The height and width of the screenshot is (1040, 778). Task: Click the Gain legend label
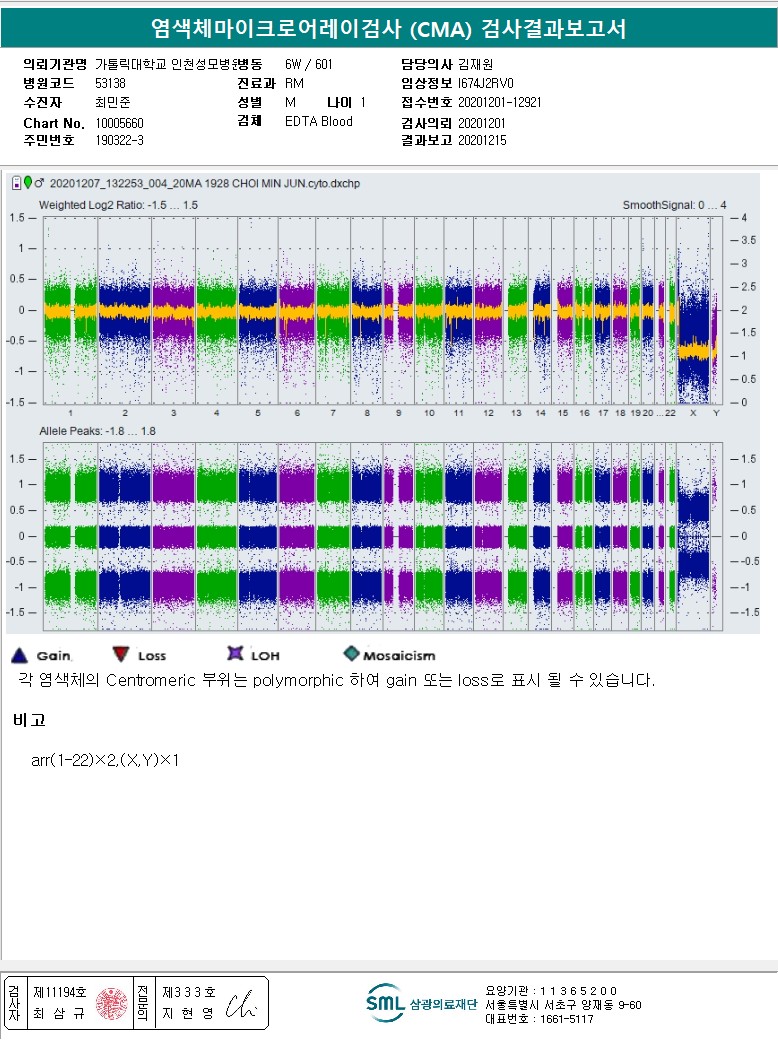(x=54, y=656)
